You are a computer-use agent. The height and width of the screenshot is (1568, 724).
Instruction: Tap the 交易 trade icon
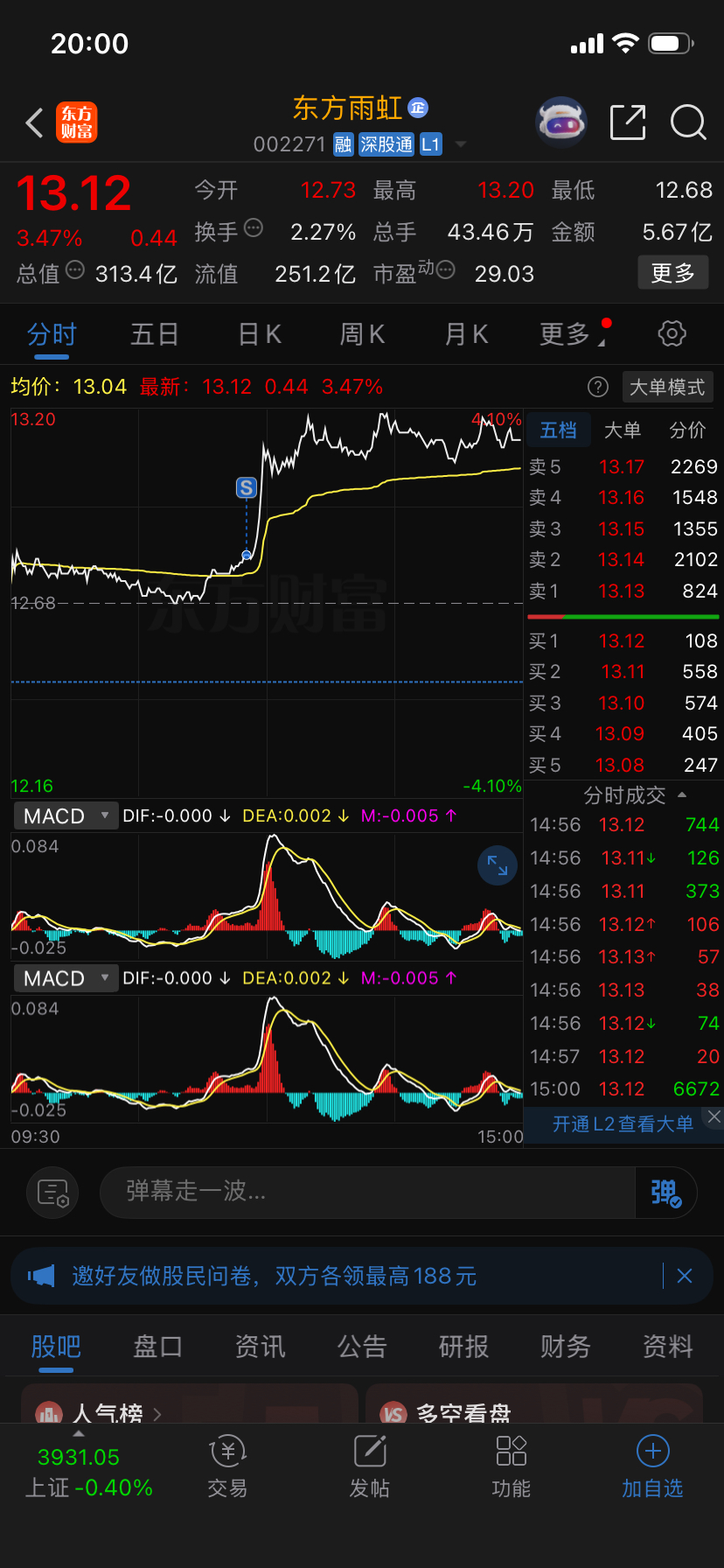pos(227,1466)
